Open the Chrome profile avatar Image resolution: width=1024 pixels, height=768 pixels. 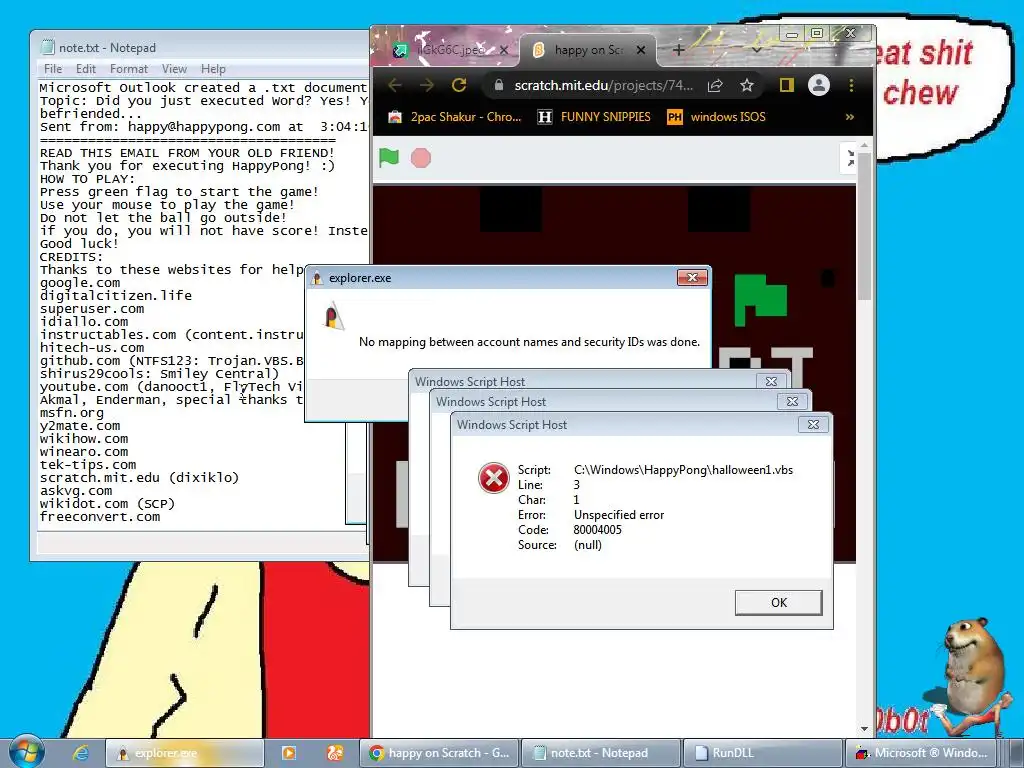818,85
